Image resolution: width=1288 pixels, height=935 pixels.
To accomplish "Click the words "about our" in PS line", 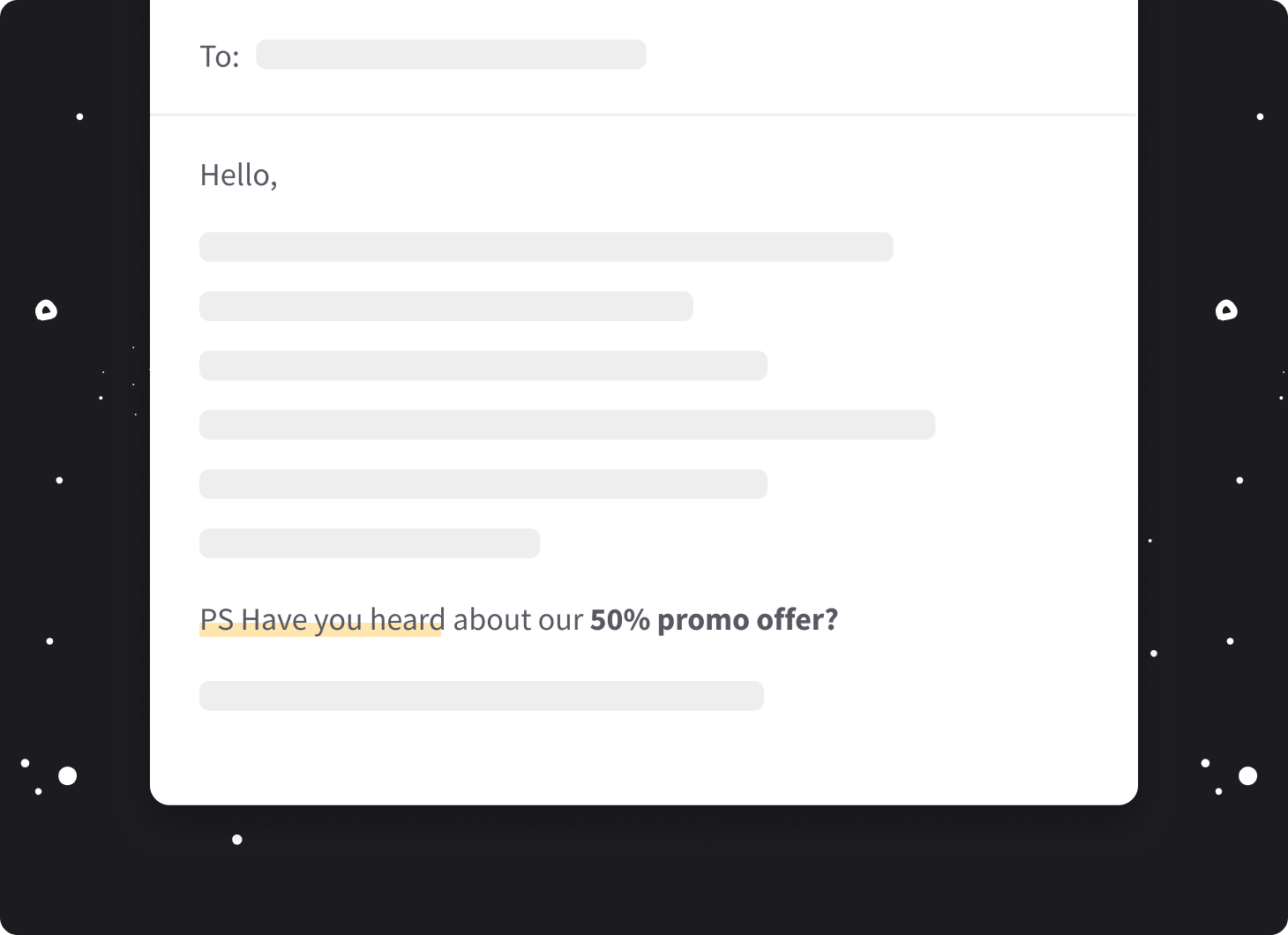I will point(518,620).
